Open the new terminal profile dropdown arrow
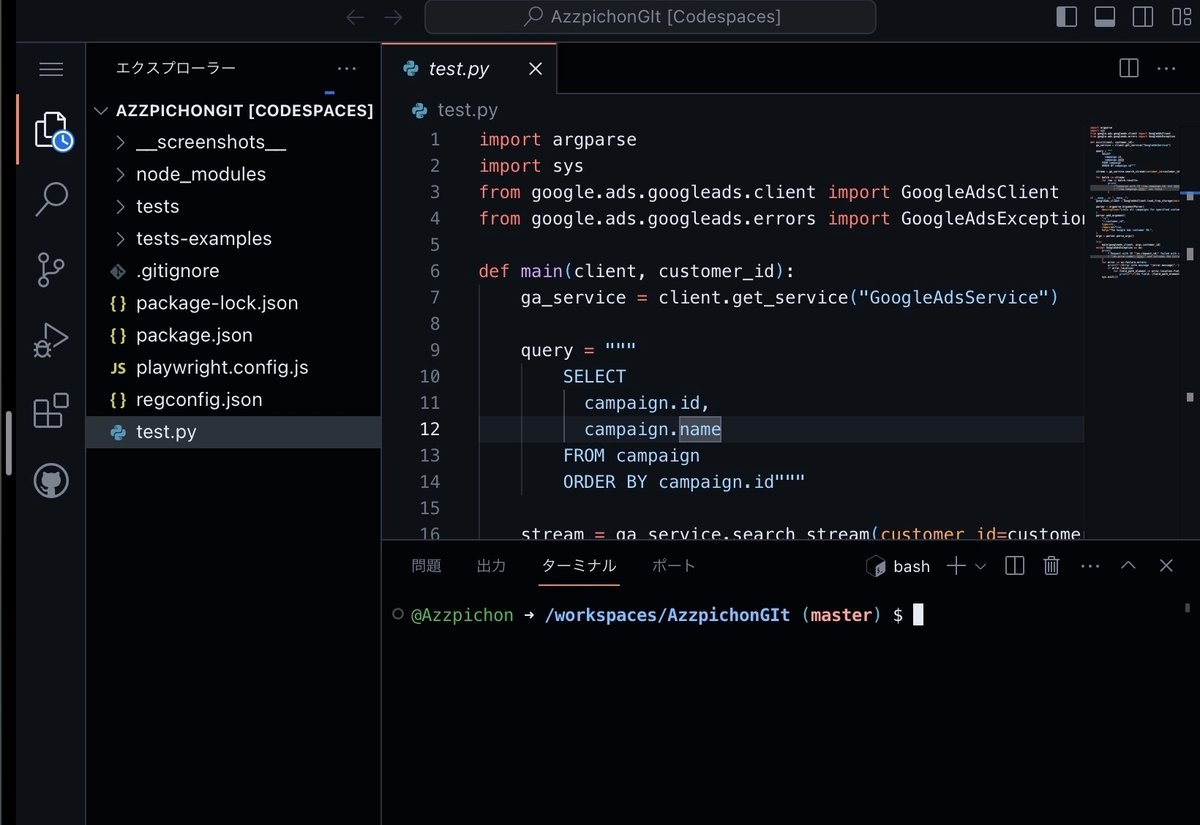This screenshot has width=1200, height=825. [980, 566]
